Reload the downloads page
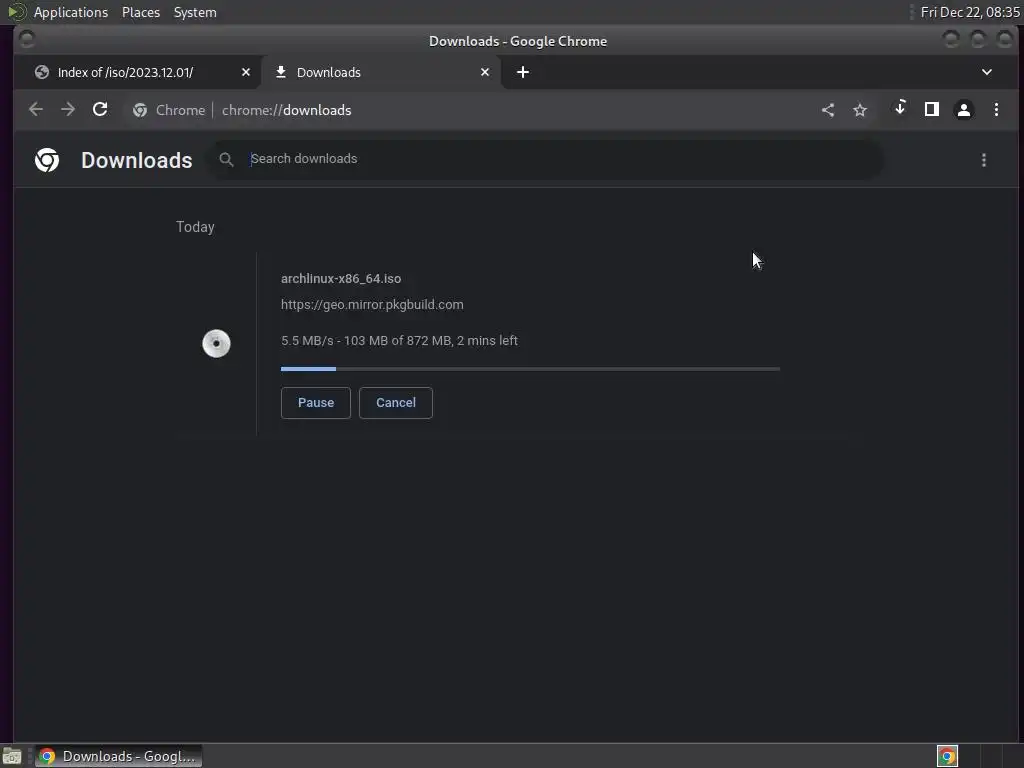1024x768 pixels. 100,109
